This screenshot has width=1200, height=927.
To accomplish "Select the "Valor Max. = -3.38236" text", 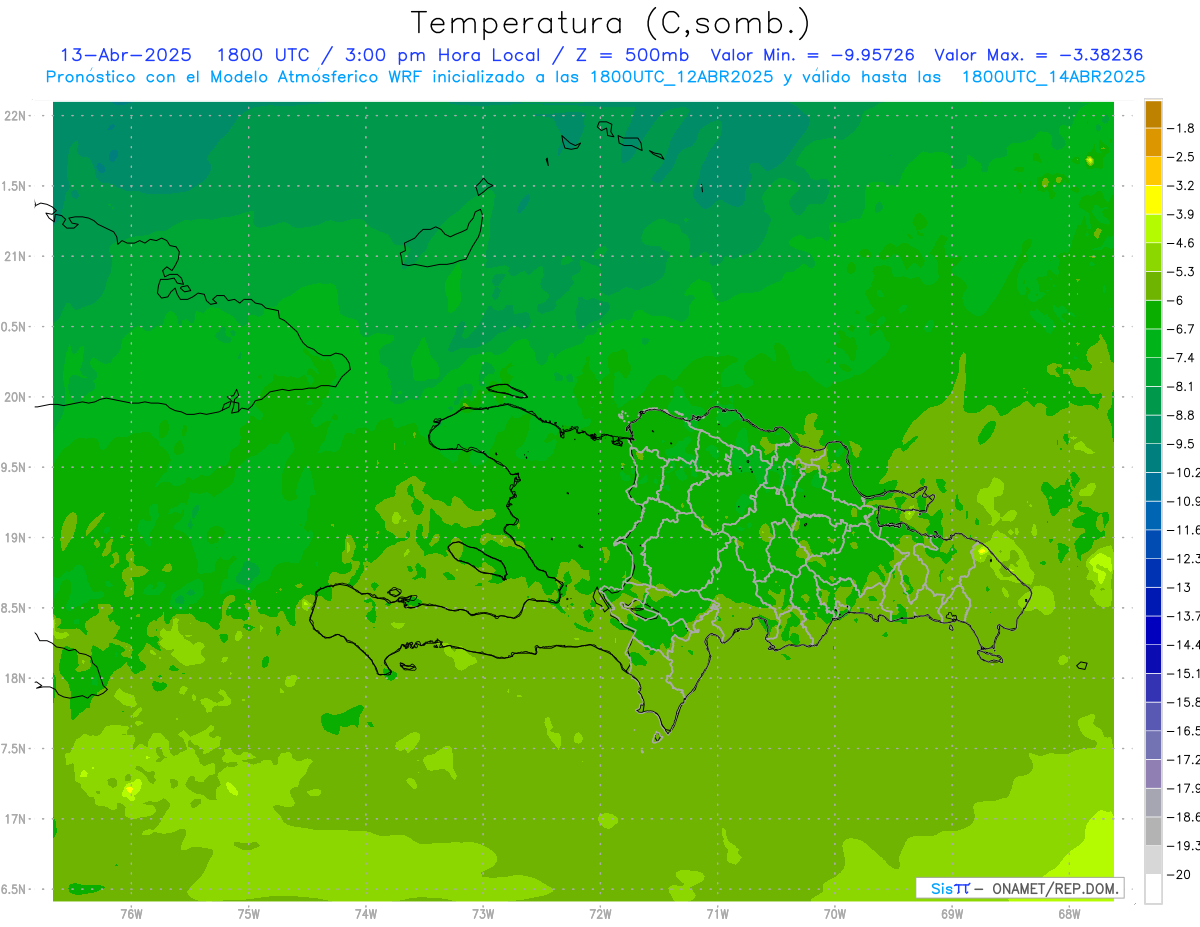I will [x=1038, y=55].
